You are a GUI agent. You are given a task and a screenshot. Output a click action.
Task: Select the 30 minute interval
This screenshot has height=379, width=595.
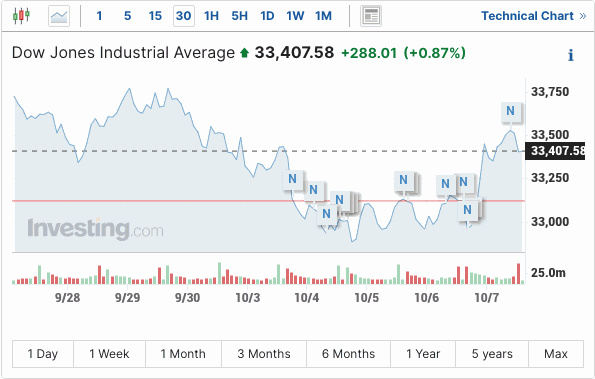point(184,16)
